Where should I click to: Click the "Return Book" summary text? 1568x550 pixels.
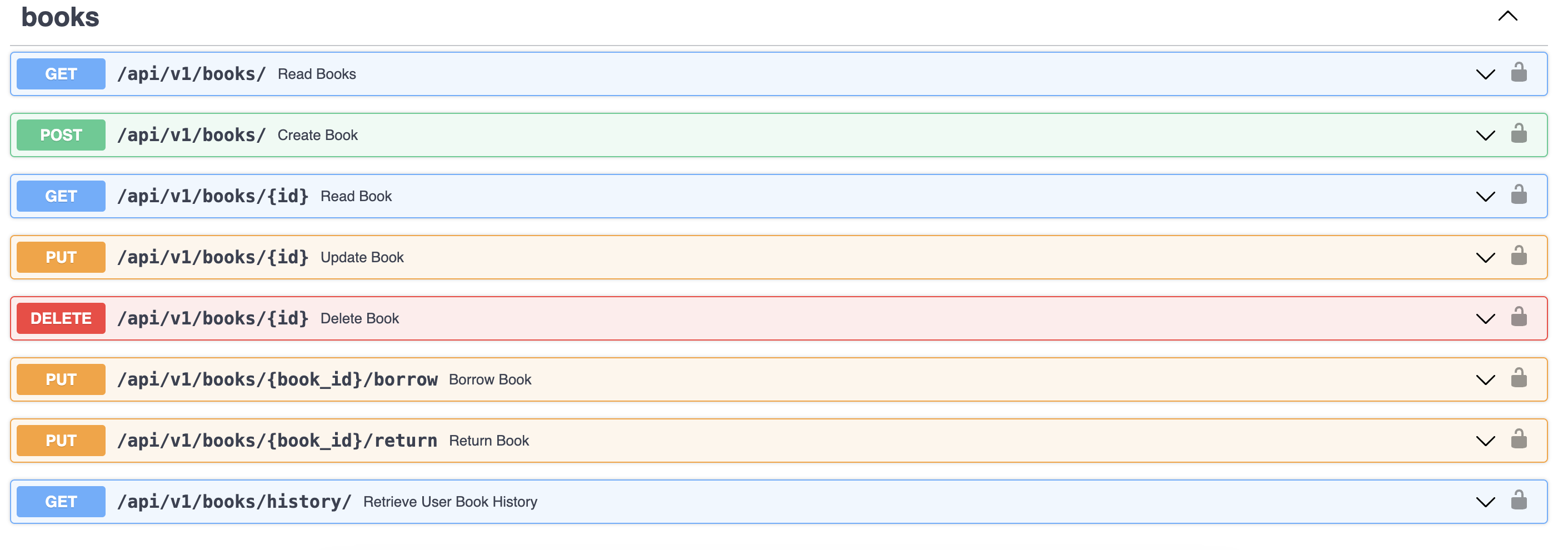click(489, 441)
